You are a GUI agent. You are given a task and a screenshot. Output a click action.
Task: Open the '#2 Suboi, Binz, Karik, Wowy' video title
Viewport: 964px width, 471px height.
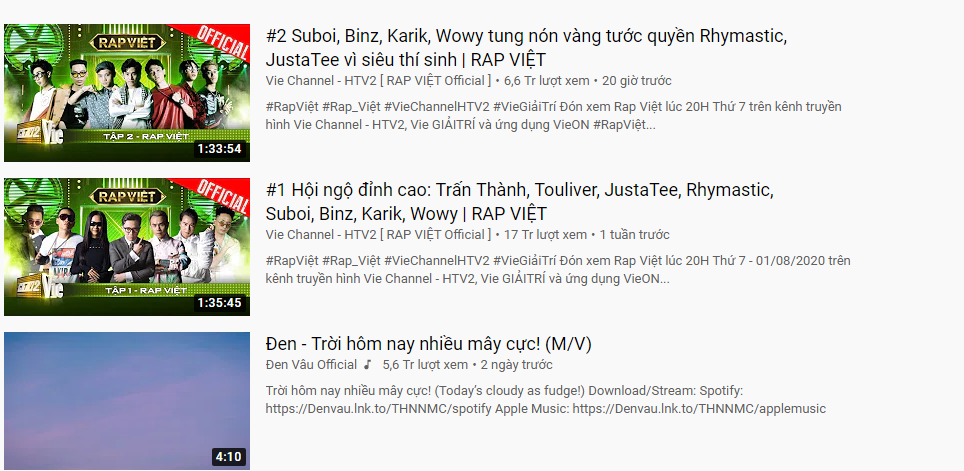click(x=526, y=48)
